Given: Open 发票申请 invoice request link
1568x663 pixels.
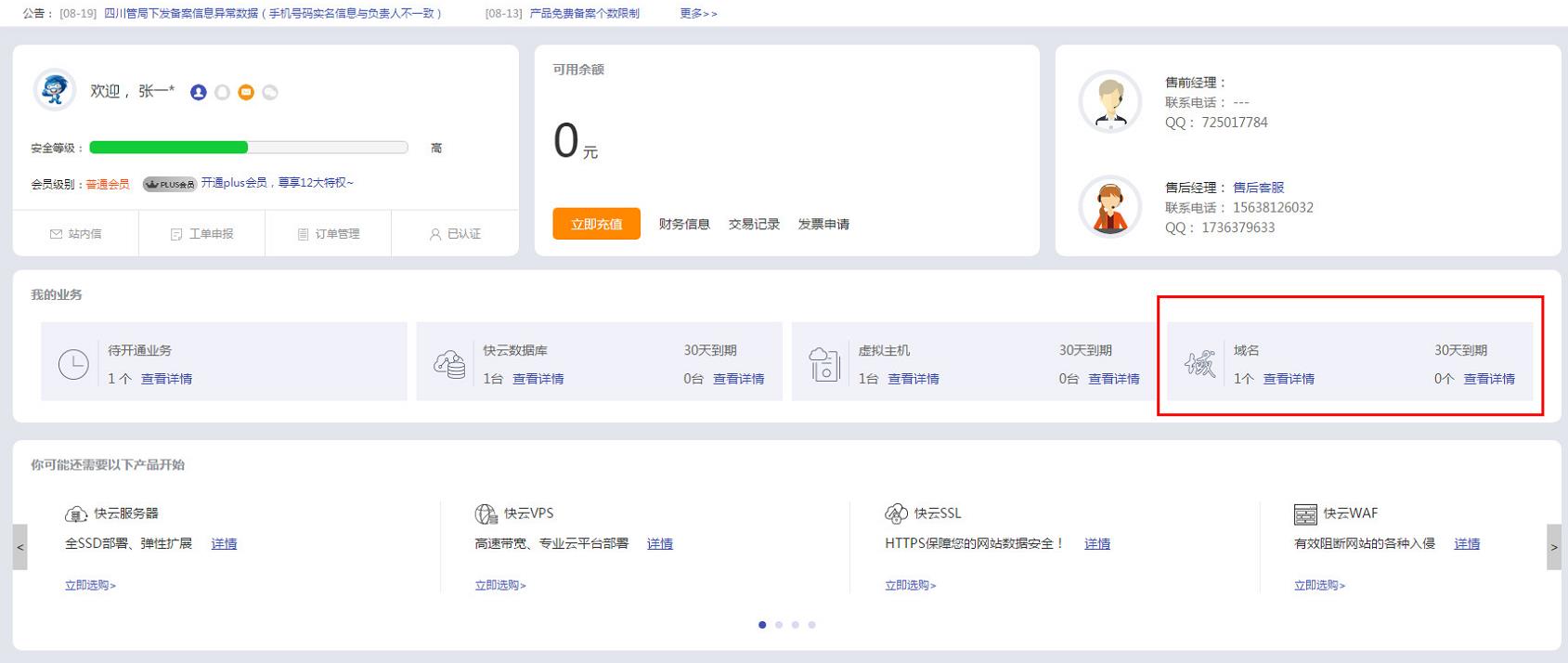Looking at the screenshot, I should coord(823,224).
